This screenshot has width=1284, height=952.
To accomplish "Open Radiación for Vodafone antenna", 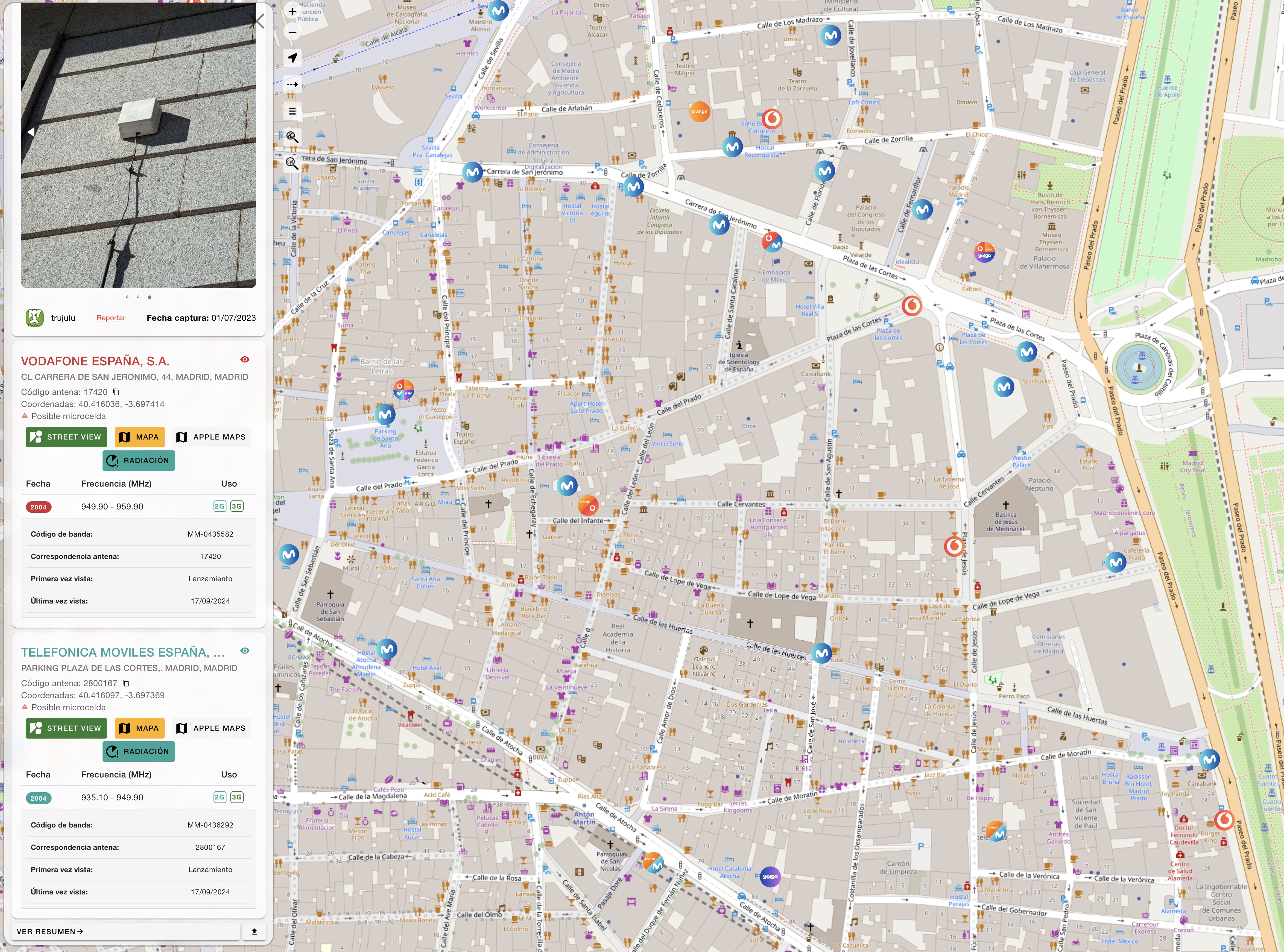I will coord(138,460).
